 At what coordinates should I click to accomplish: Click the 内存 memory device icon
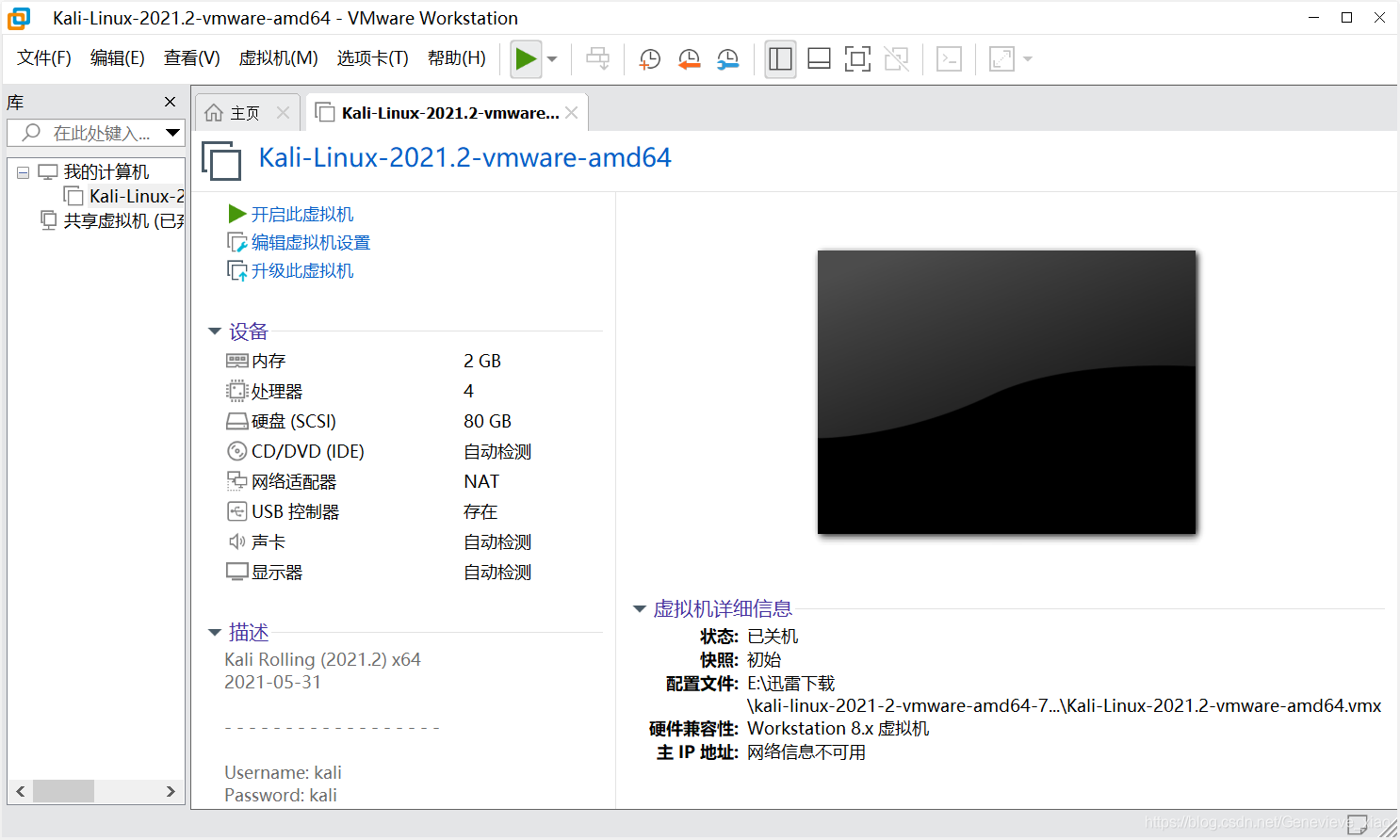coord(236,361)
